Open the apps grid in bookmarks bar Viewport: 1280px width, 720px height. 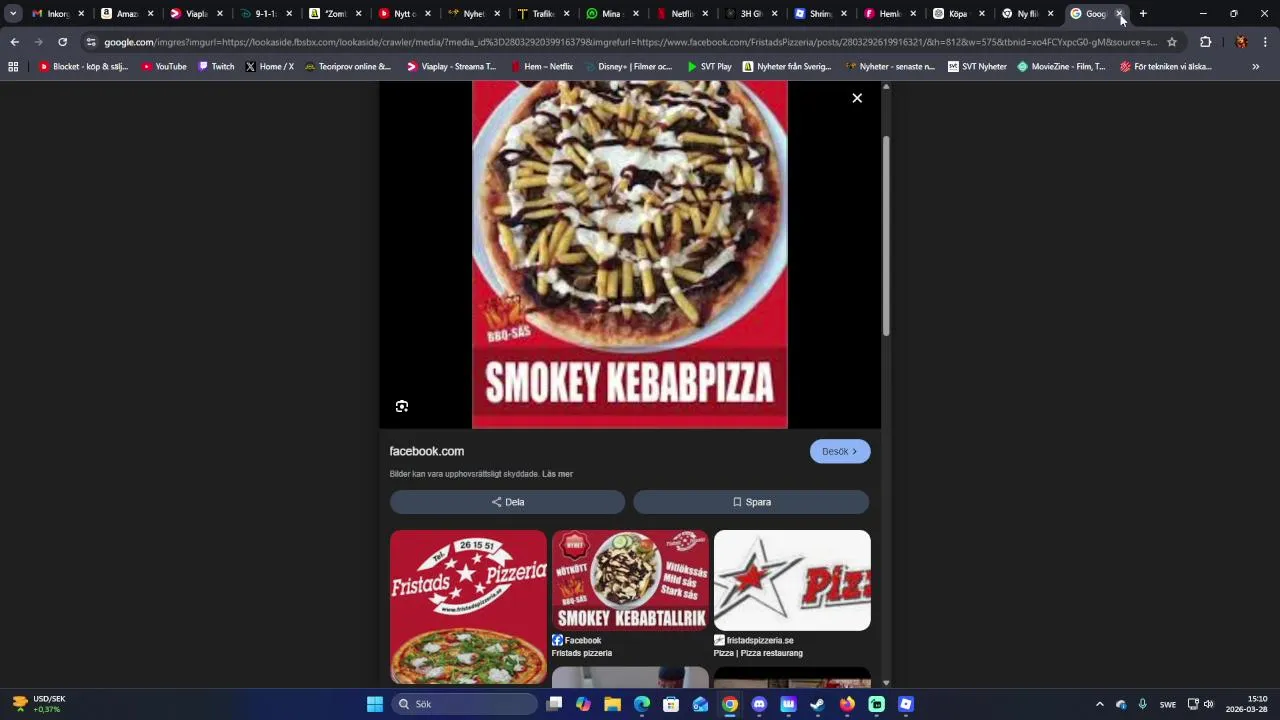click(x=13, y=67)
